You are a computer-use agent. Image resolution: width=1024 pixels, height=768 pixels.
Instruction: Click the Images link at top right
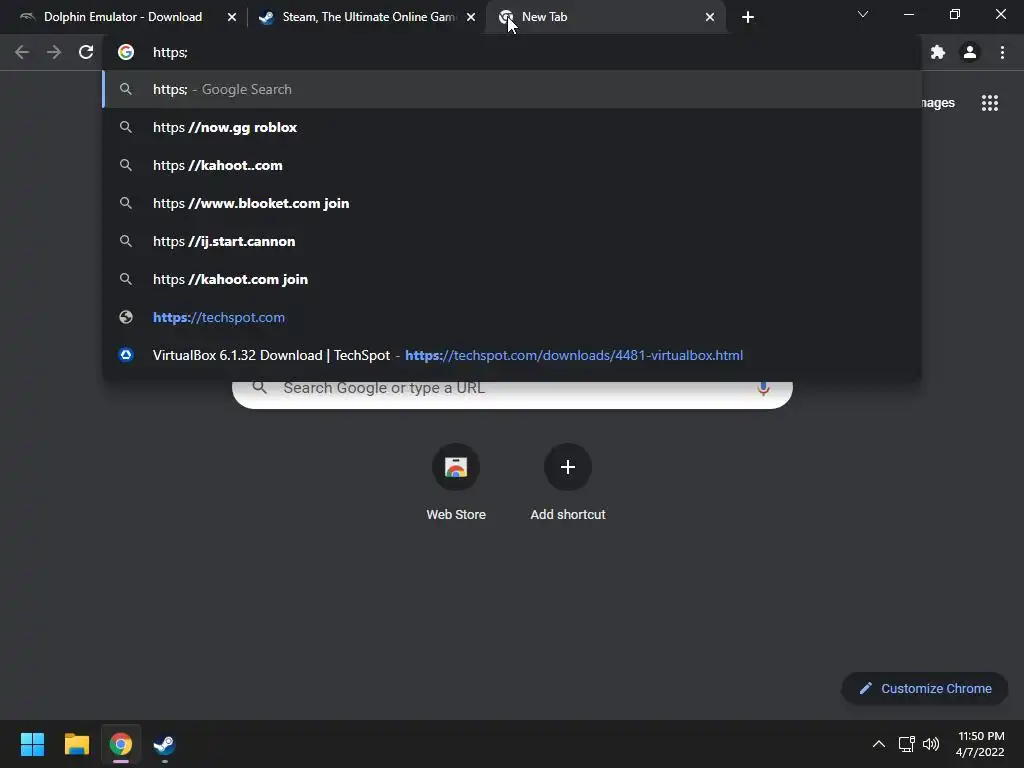click(938, 103)
